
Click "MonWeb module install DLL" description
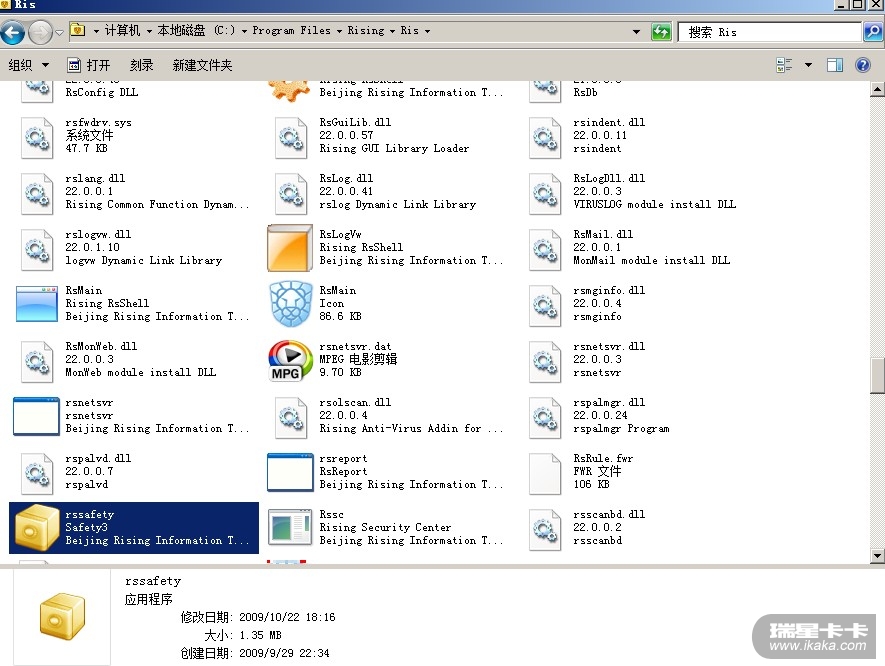coord(141,373)
